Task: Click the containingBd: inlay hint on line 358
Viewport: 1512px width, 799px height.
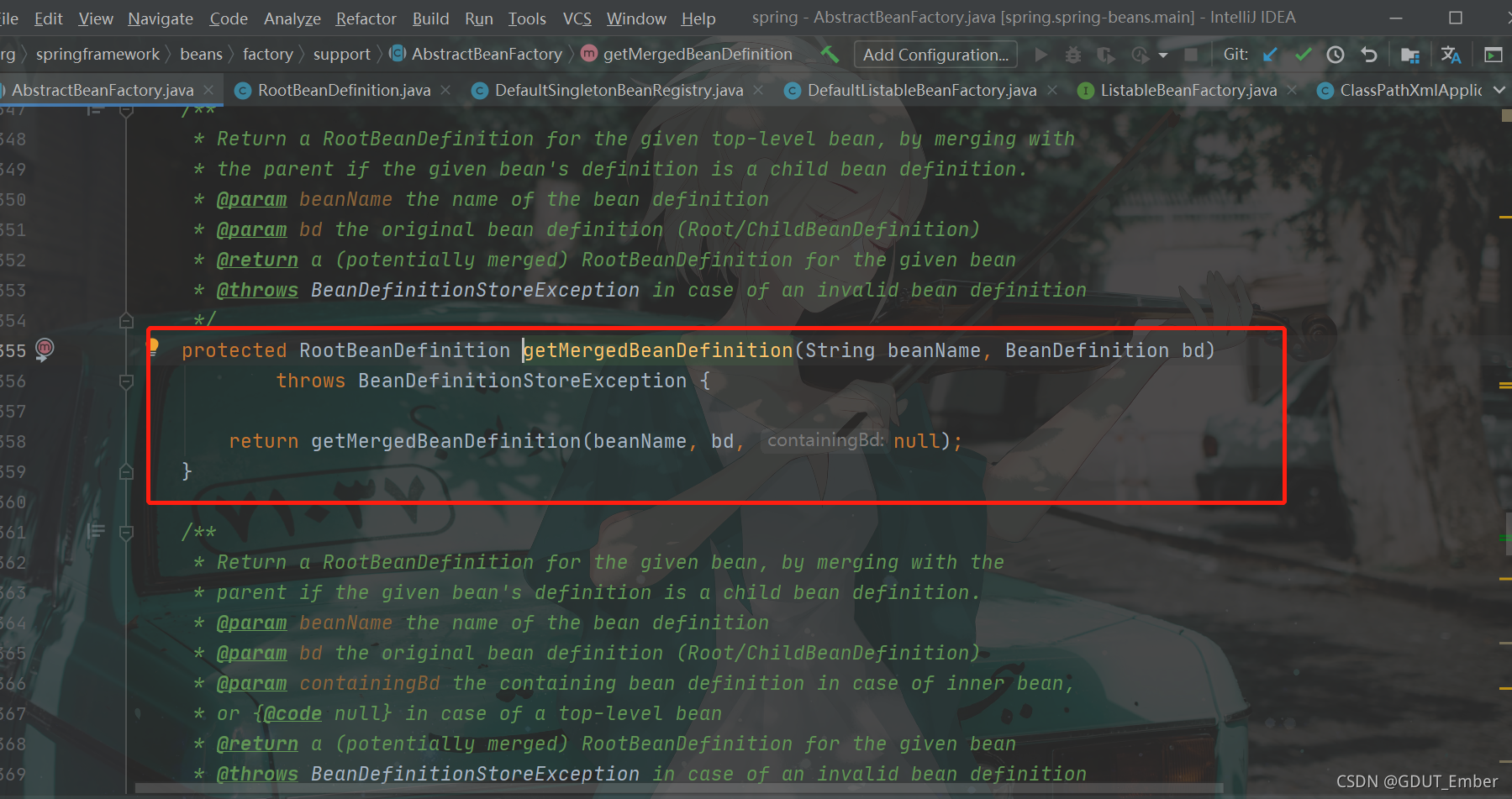Action: (x=824, y=440)
